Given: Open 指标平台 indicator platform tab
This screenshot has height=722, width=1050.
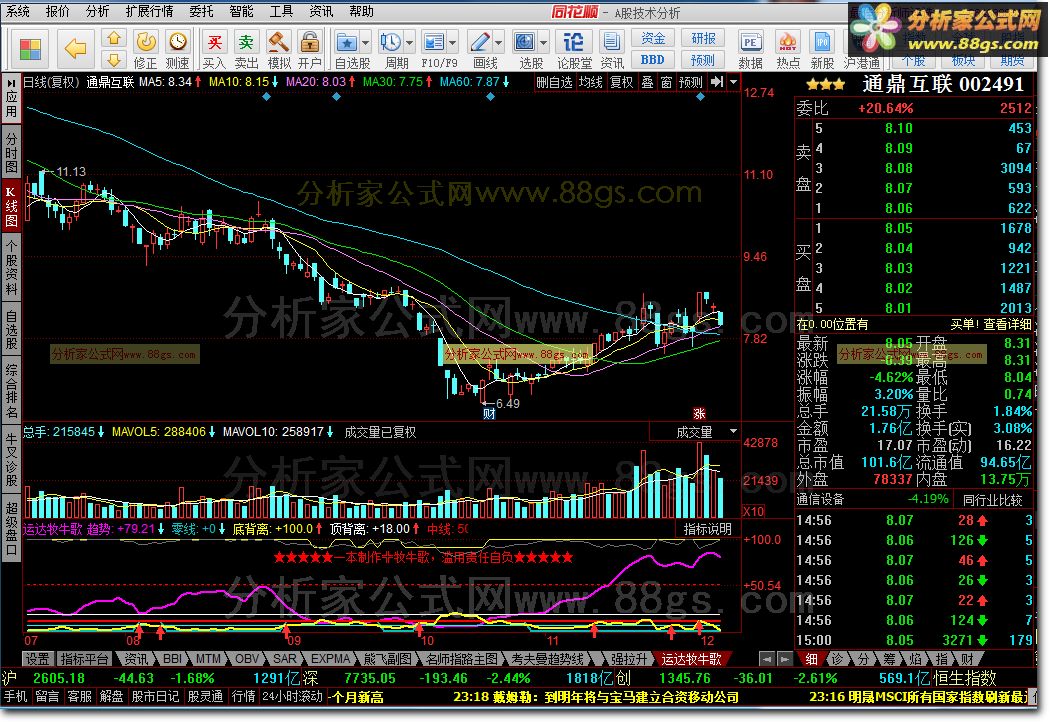Looking at the screenshot, I should coord(84,659).
